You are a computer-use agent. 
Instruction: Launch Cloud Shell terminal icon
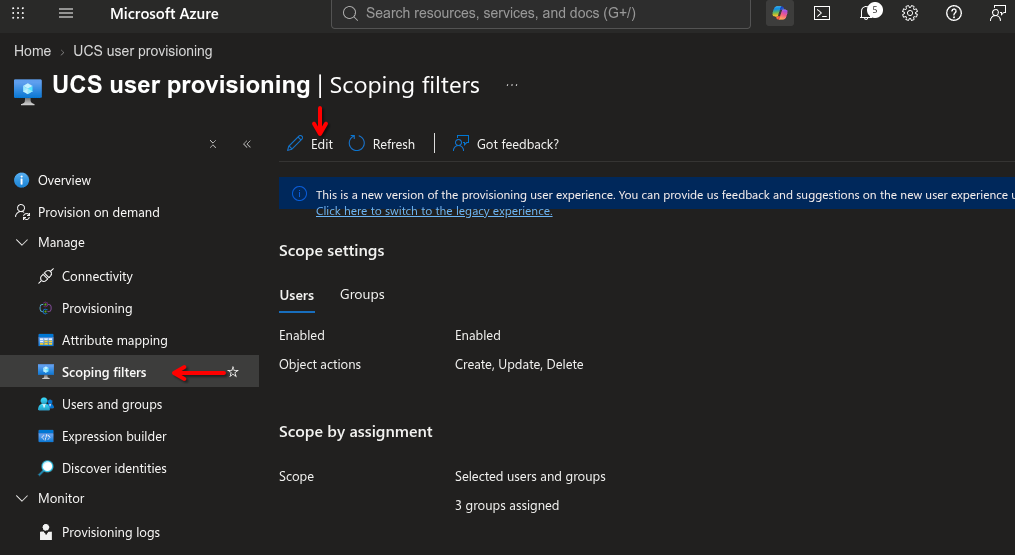tap(822, 13)
